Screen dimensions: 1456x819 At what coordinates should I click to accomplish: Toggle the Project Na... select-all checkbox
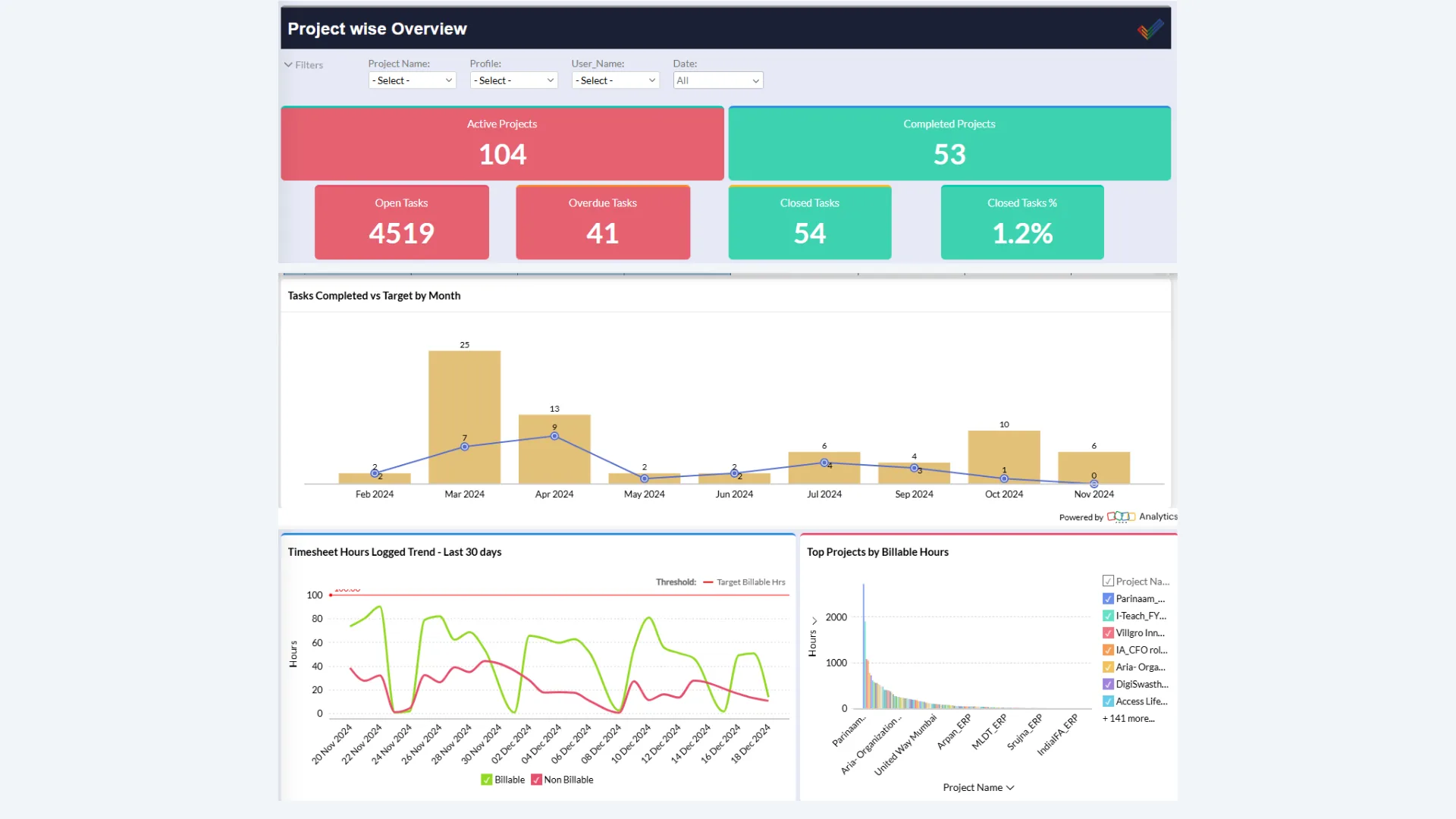[x=1108, y=581]
